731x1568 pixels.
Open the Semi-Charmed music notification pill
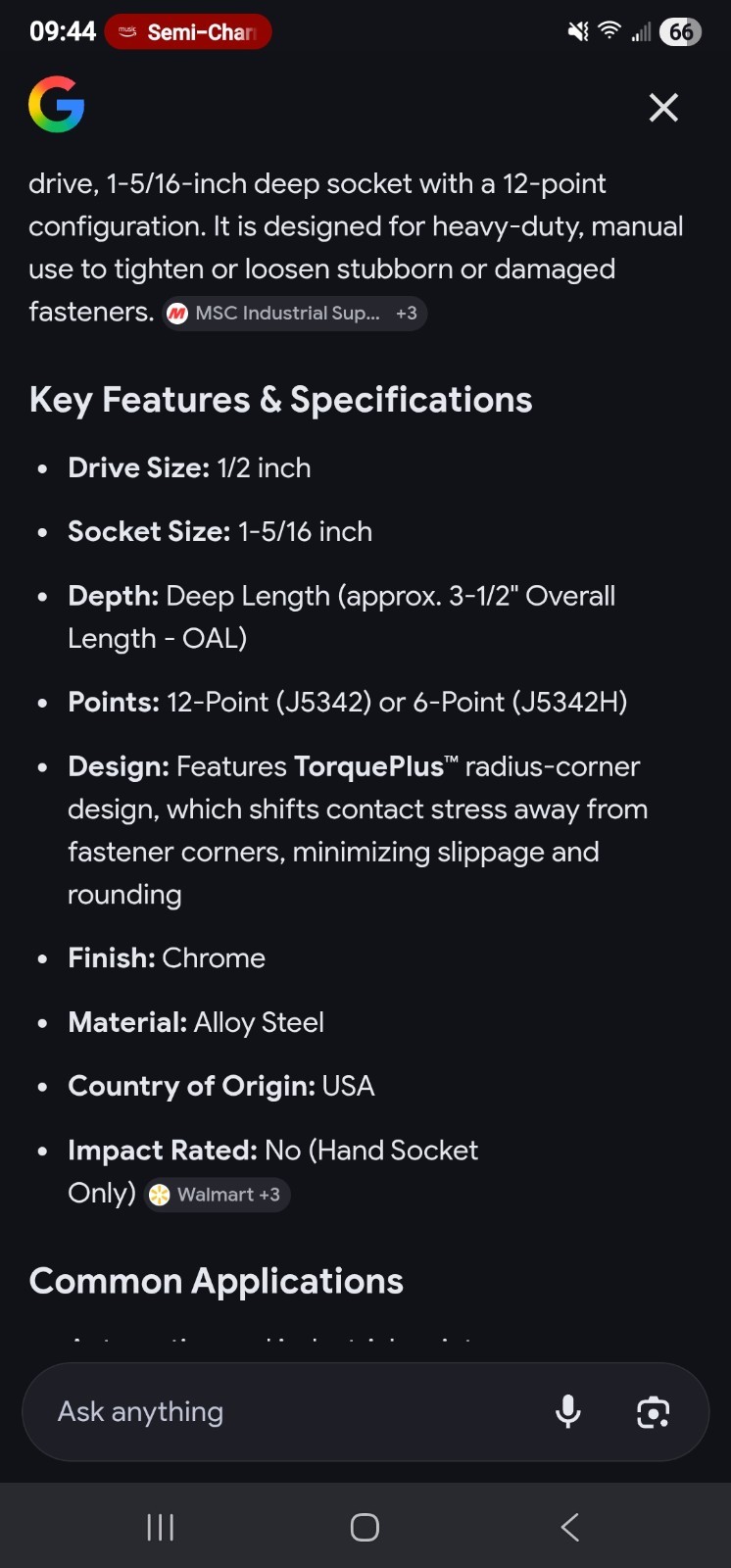[188, 32]
